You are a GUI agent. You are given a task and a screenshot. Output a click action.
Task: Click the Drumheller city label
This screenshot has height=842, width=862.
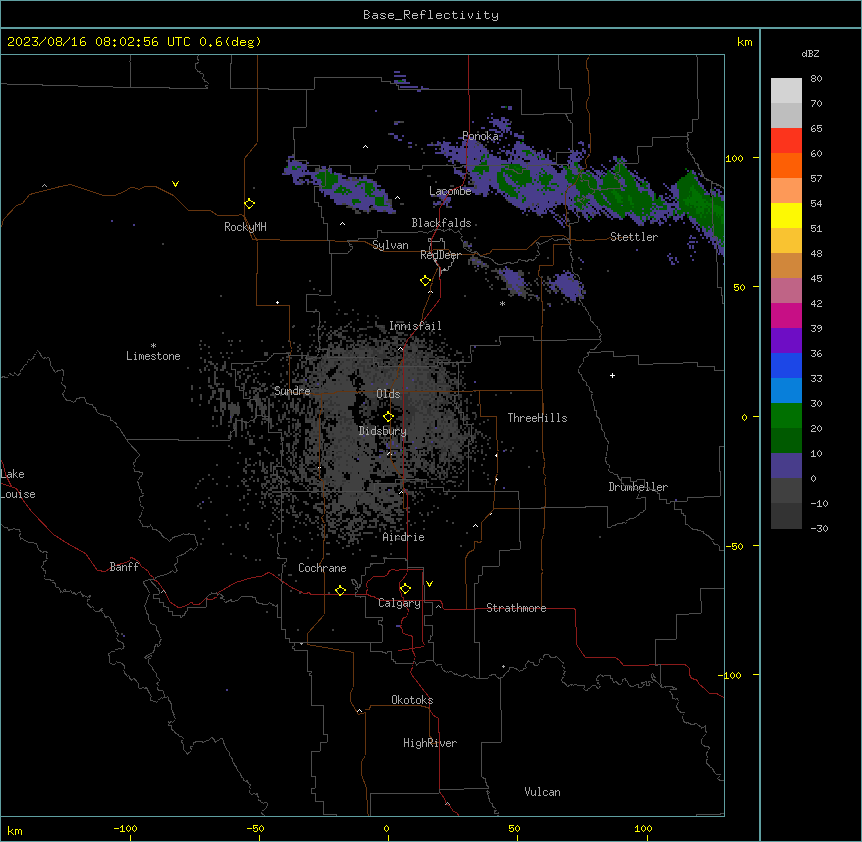638,487
